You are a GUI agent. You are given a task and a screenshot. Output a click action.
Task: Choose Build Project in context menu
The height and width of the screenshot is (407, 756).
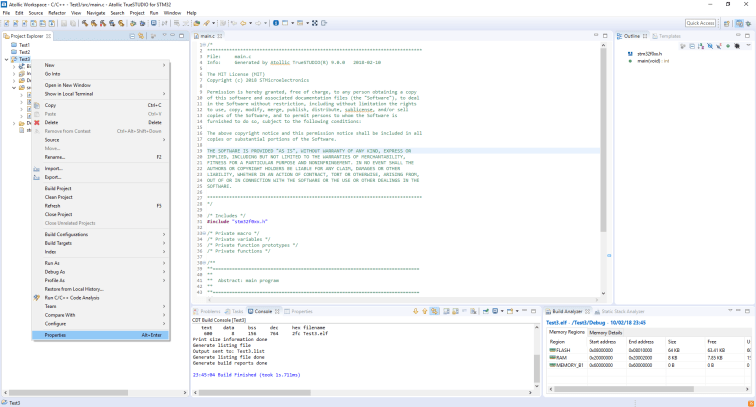pos(58,188)
